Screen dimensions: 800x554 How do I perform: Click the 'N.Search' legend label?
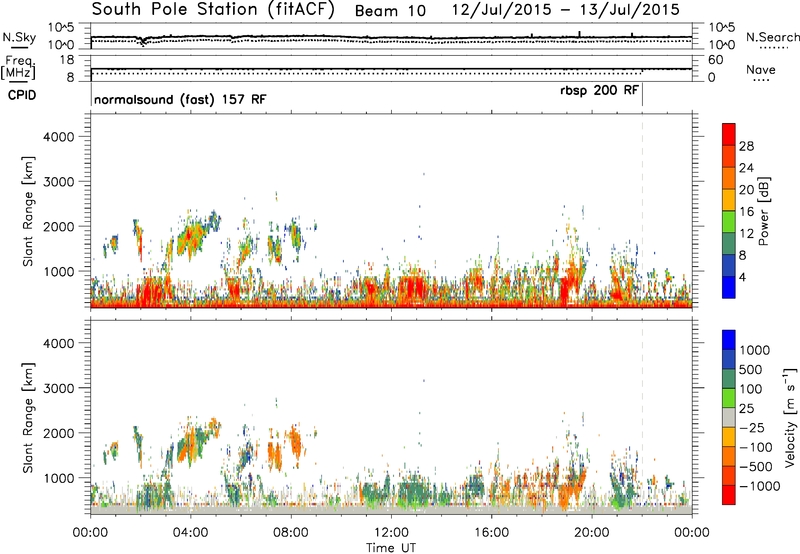click(x=772, y=37)
